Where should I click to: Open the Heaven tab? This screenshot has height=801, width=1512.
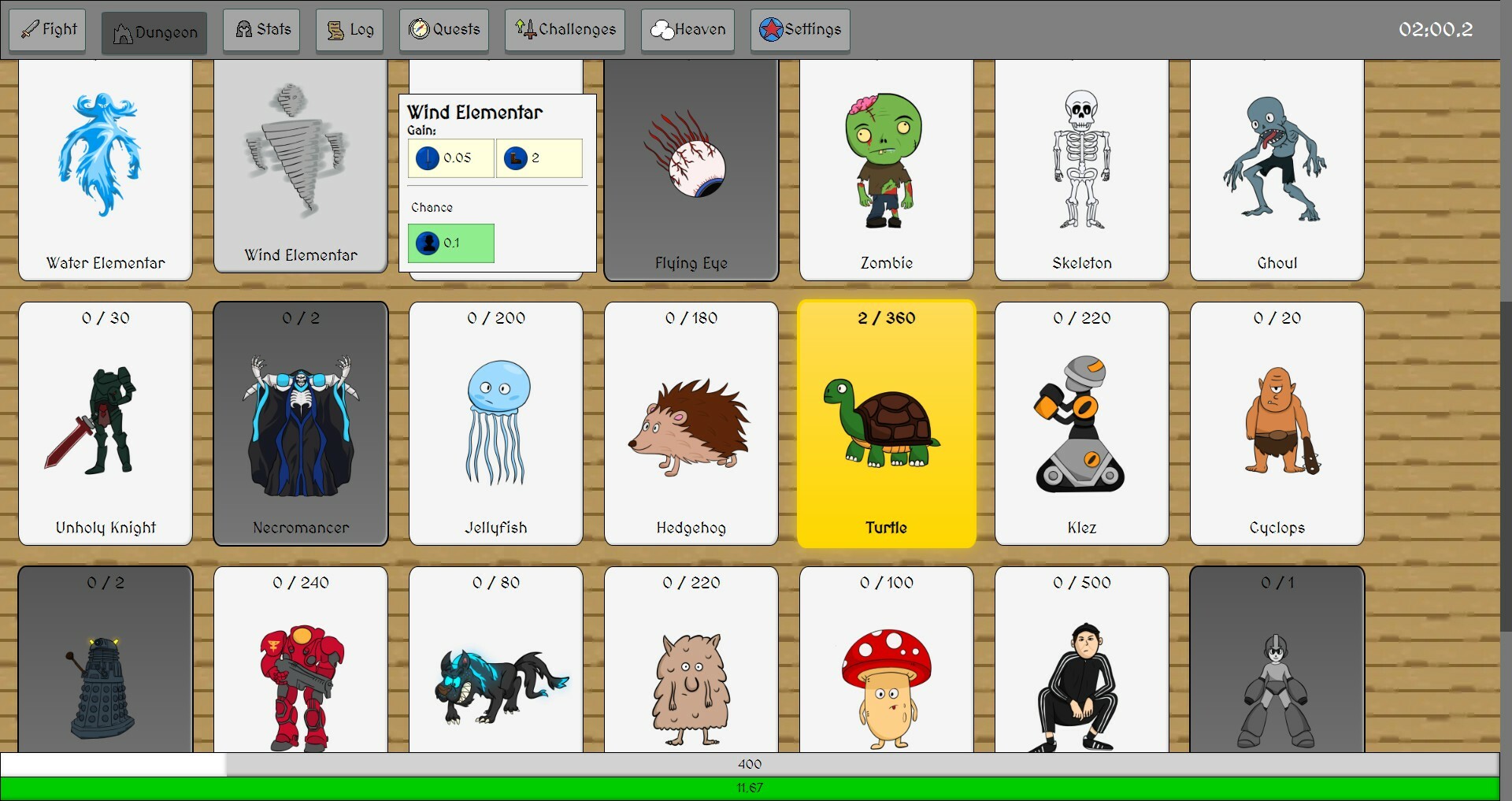pyautogui.click(x=687, y=30)
